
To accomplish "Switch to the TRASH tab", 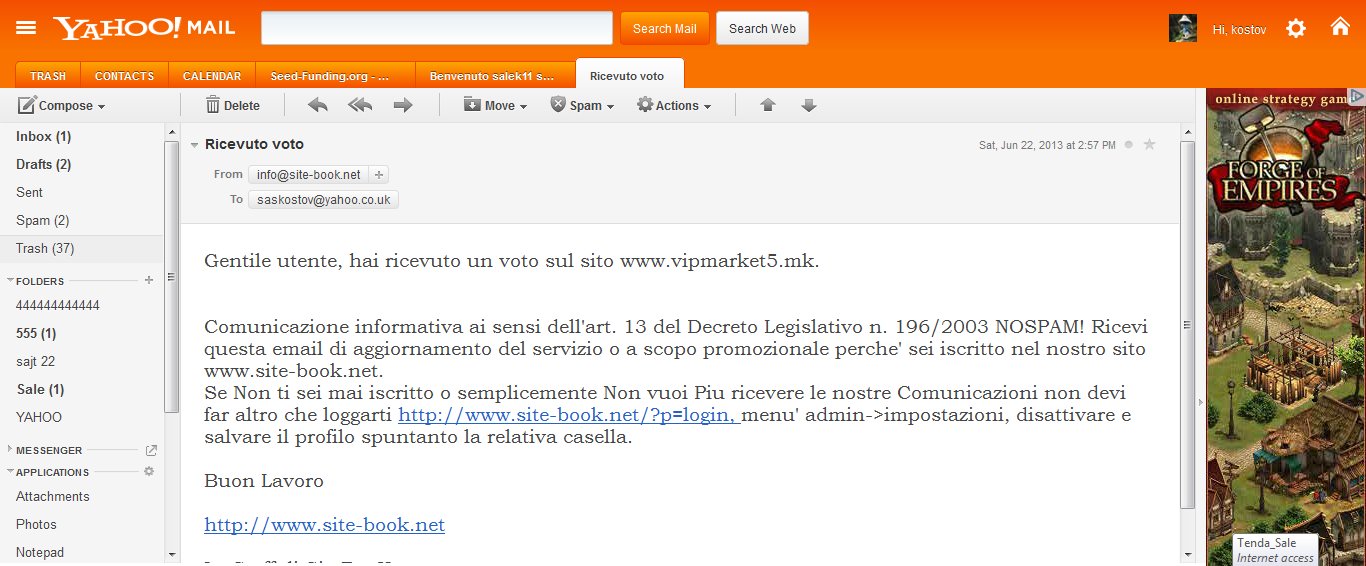I will click(x=48, y=76).
